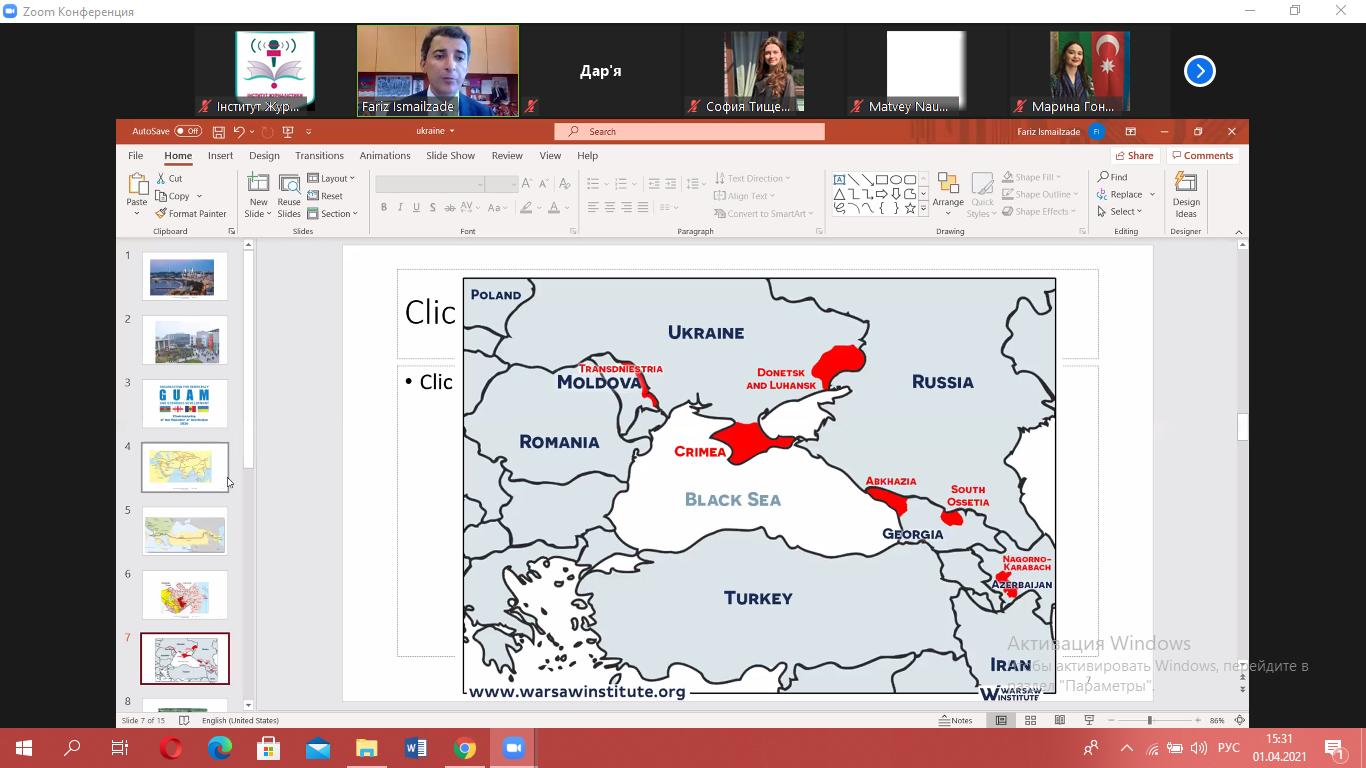The height and width of the screenshot is (768, 1366).
Task: Click Fit slide to window icon
Action: coord(1240,720)
